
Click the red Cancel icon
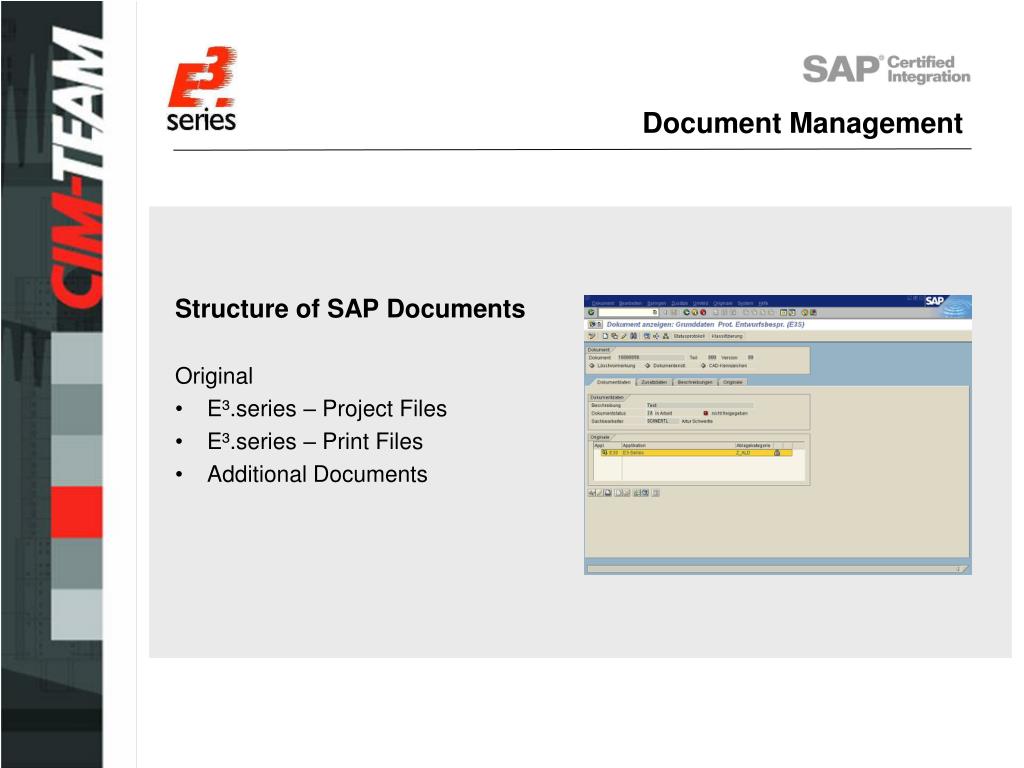pos(703,312)
